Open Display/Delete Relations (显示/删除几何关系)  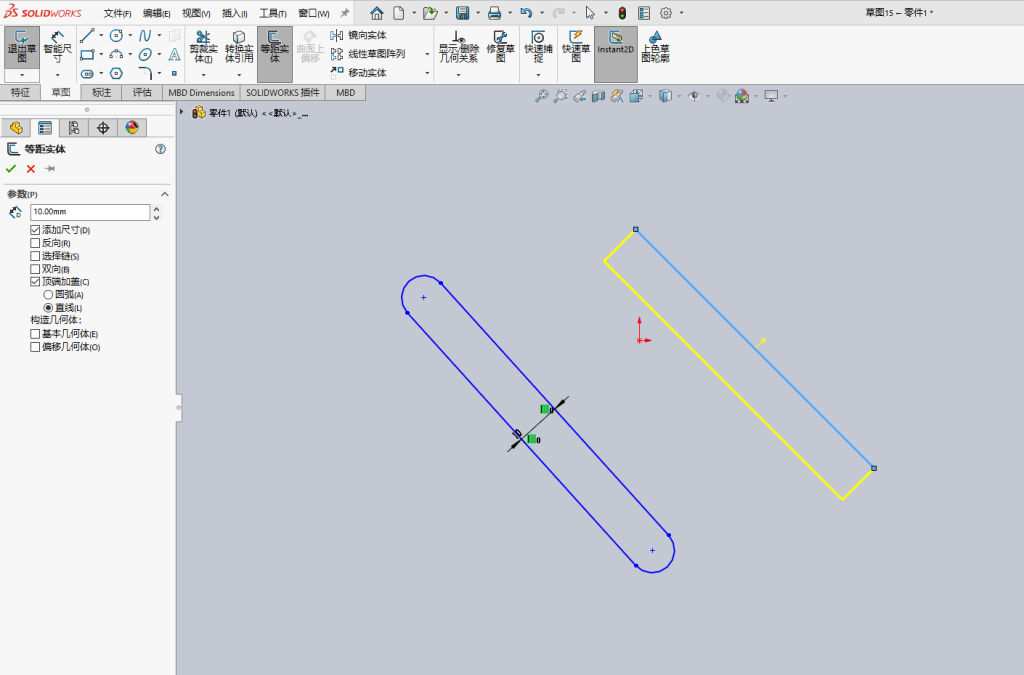coord(458,46)
